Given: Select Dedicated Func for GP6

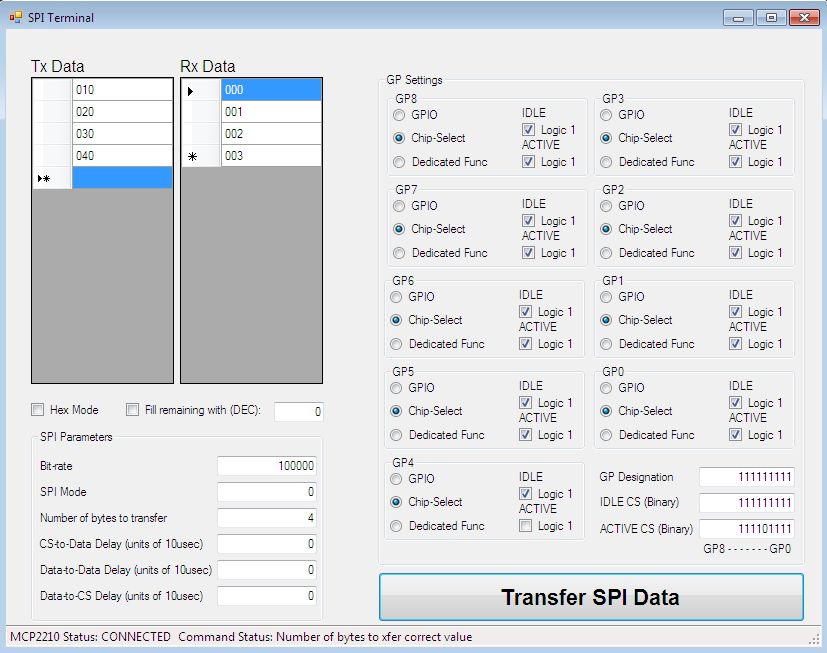Looking at the screenshot, I should [x=396, y=344].
